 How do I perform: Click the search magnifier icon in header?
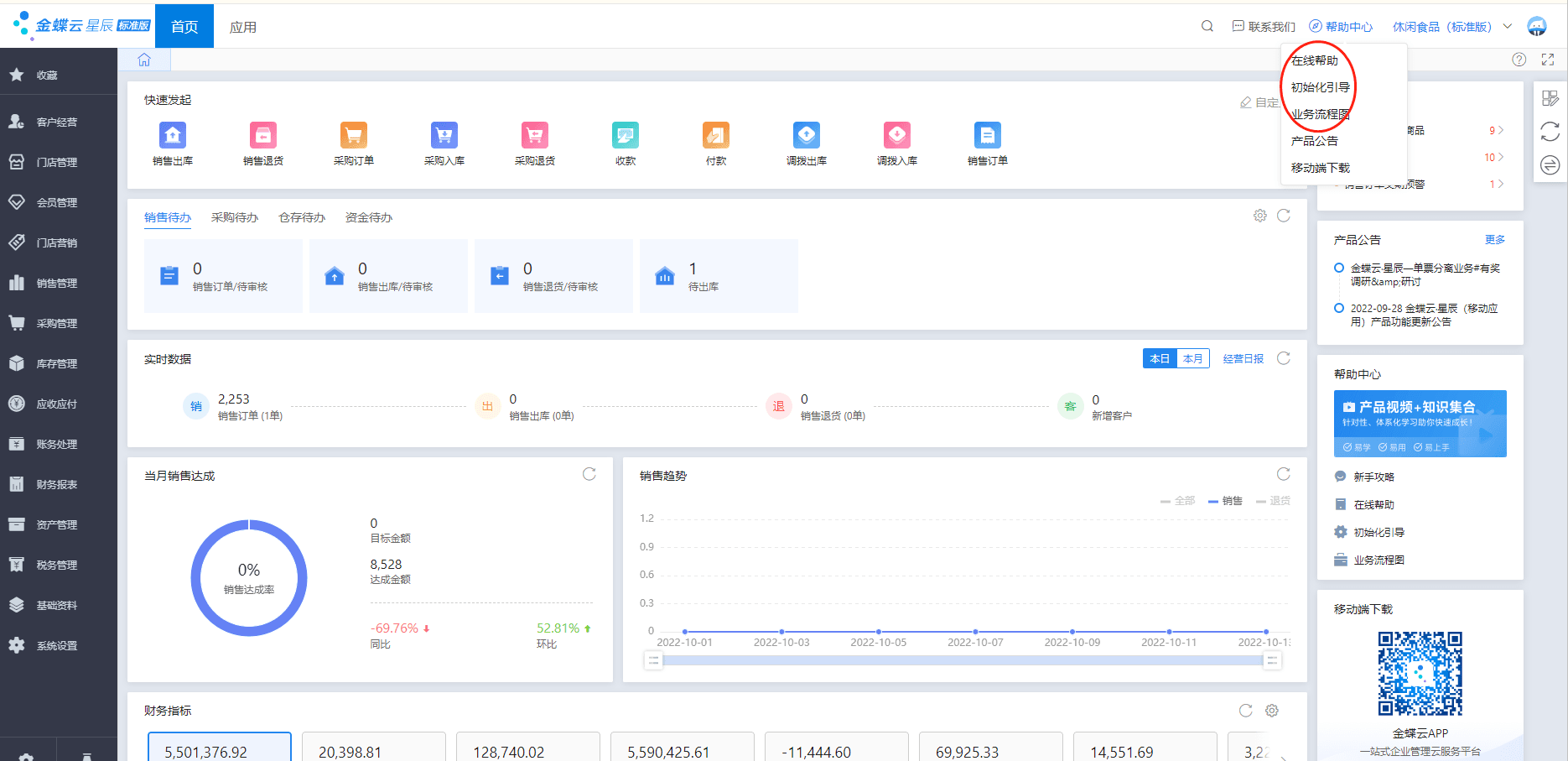pyautogui.click(x=1207, y=26)
